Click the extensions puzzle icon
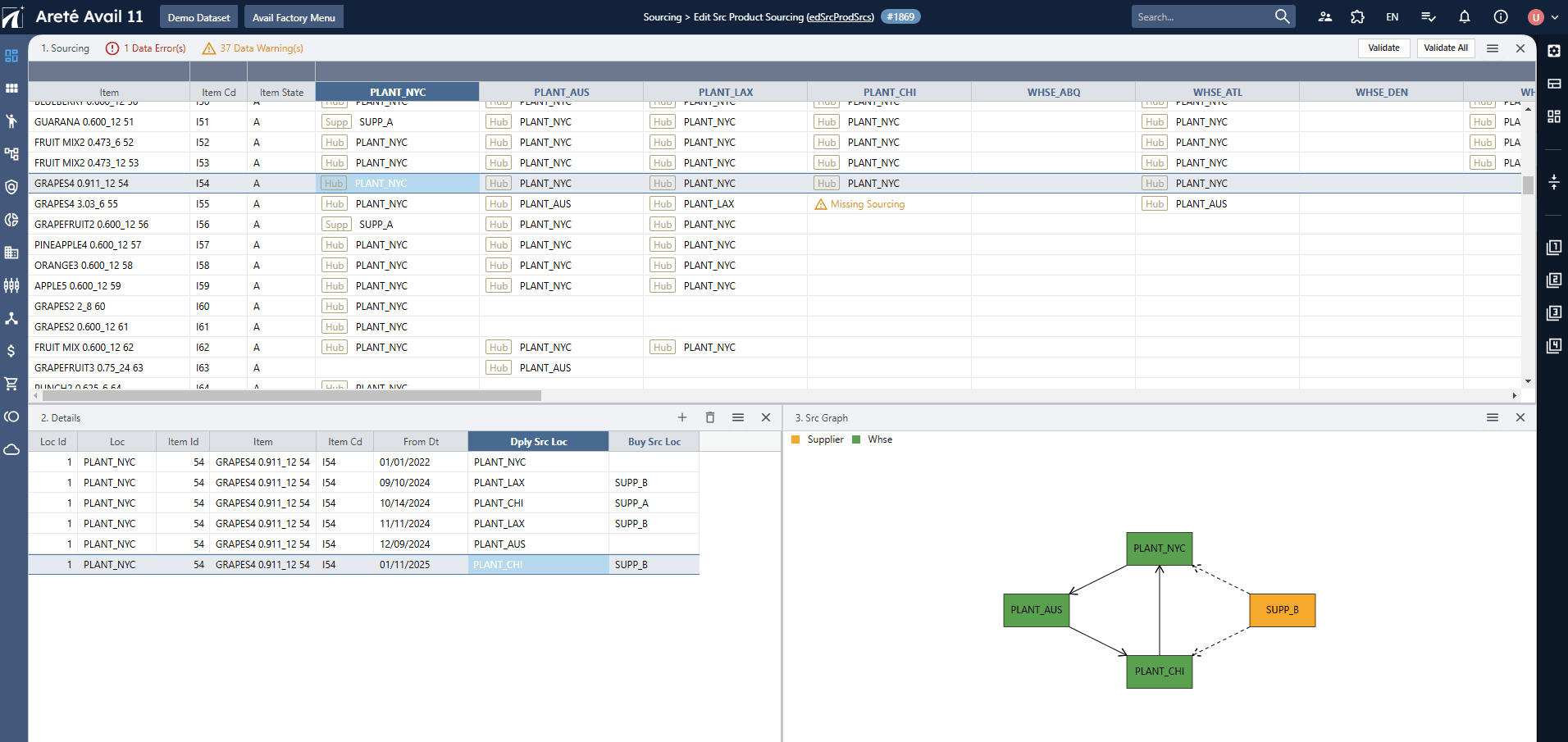Screen dimensions: 1568x742 point(1358,16)
